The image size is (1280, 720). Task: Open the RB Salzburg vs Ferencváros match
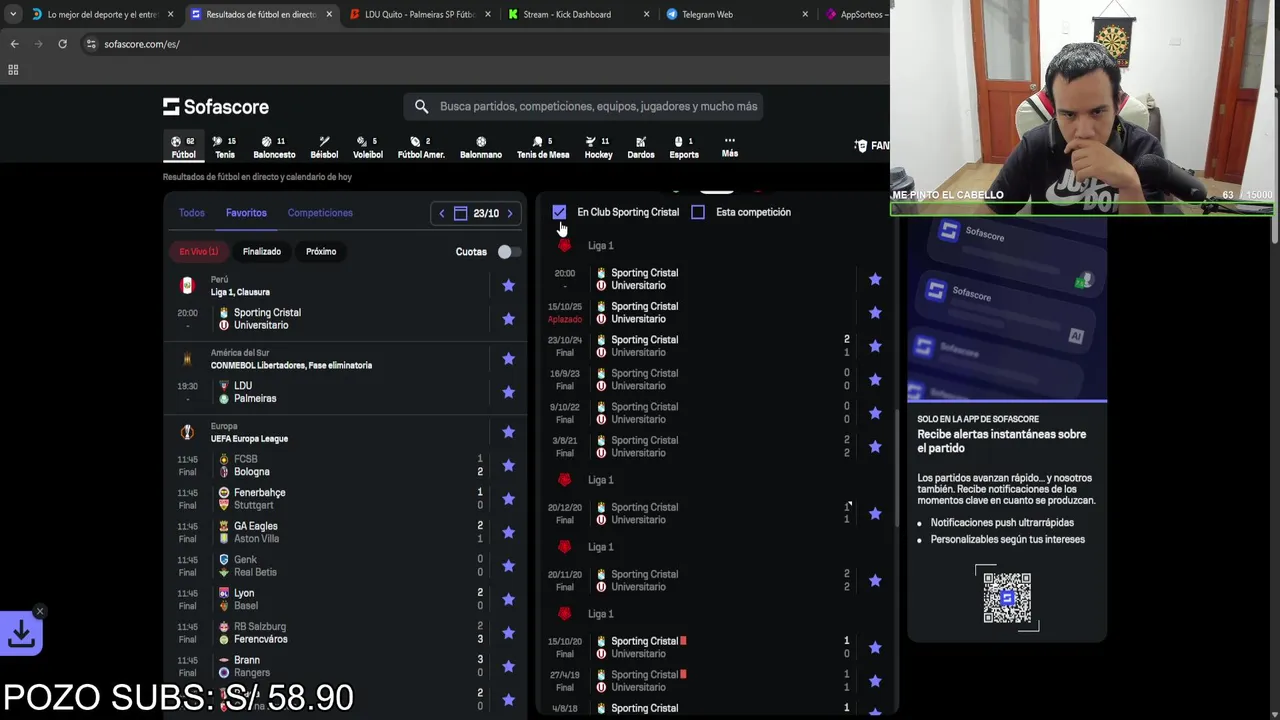click(x=345, y=633)
